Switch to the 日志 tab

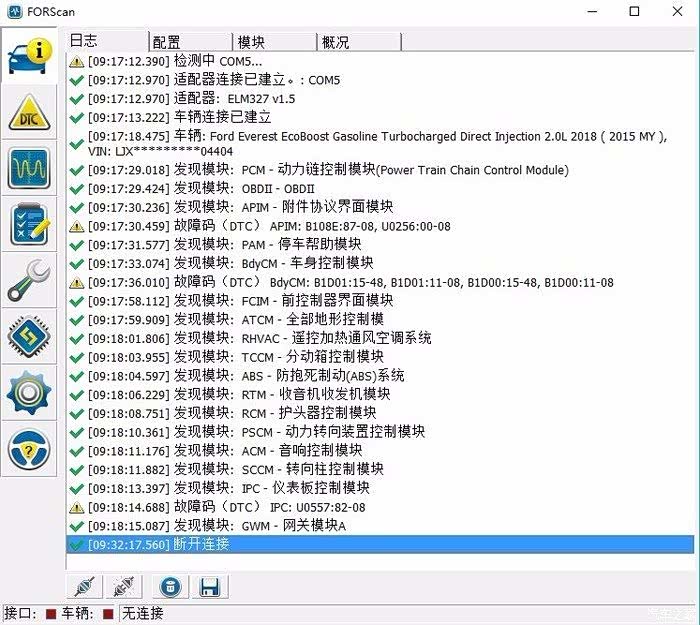pos(107,41)
